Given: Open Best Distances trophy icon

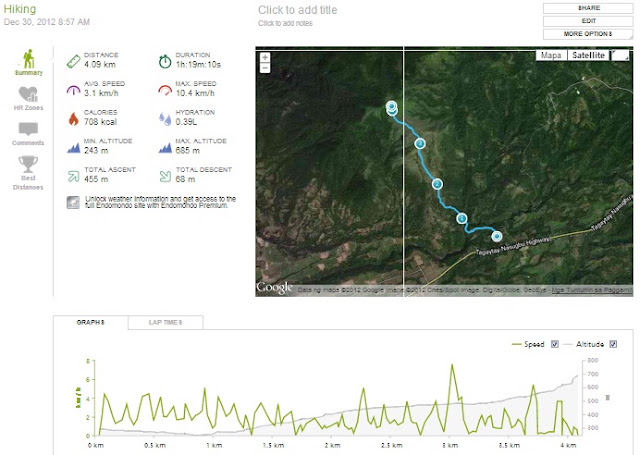Looking at the screenshot, I should click(28, 164).
